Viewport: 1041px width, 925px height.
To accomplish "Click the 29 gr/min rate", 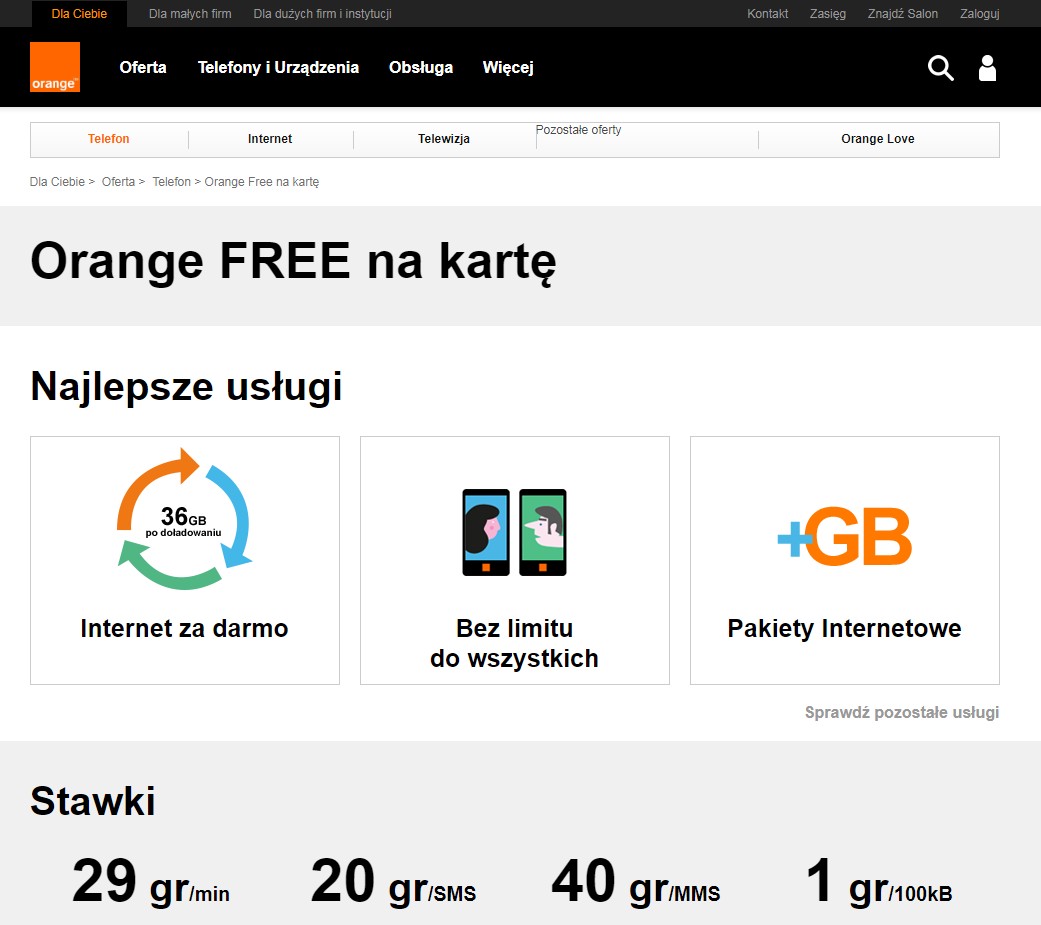I will click(151, 881).
